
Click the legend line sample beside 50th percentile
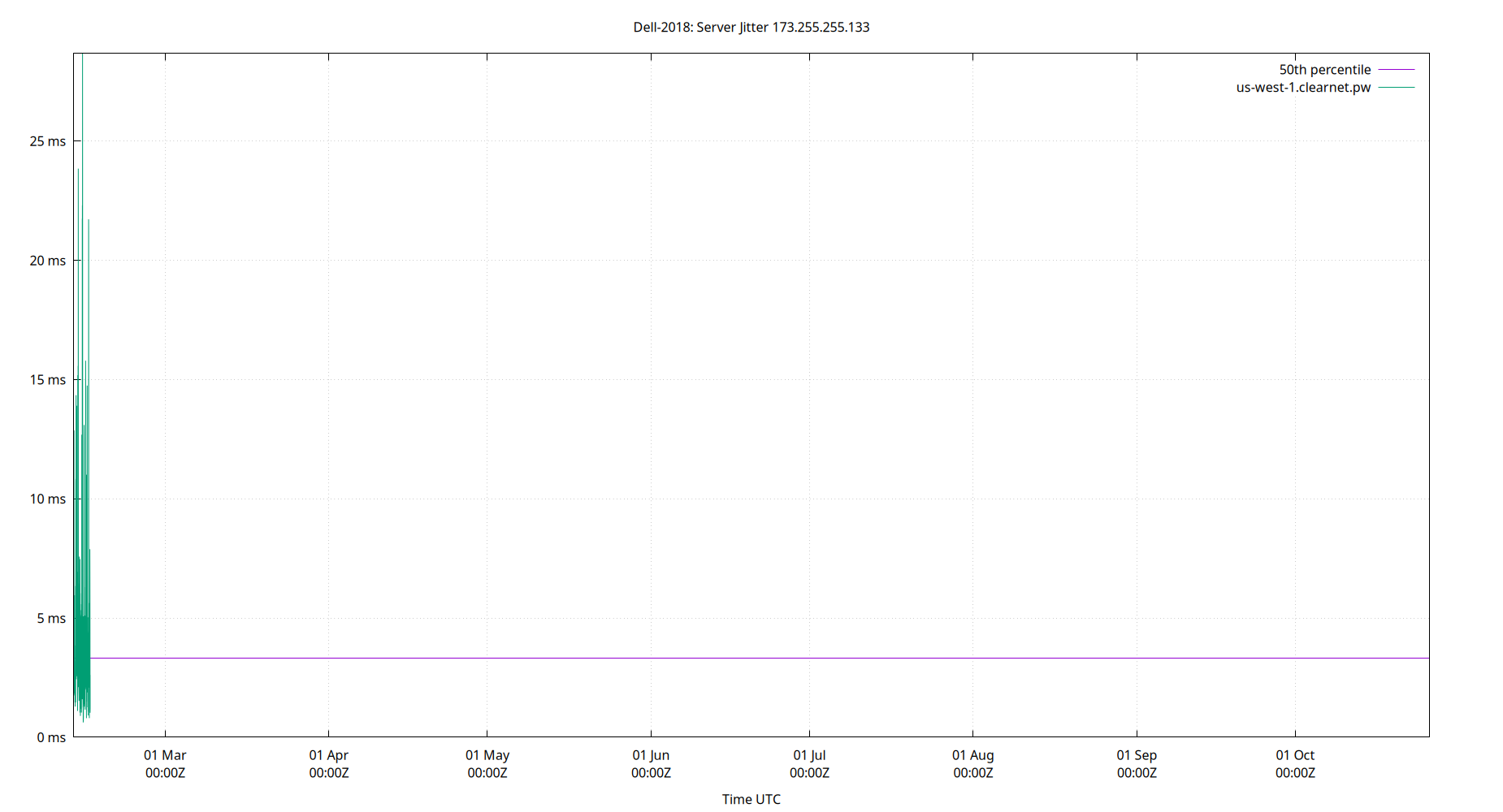click(x=1395, y=69)
